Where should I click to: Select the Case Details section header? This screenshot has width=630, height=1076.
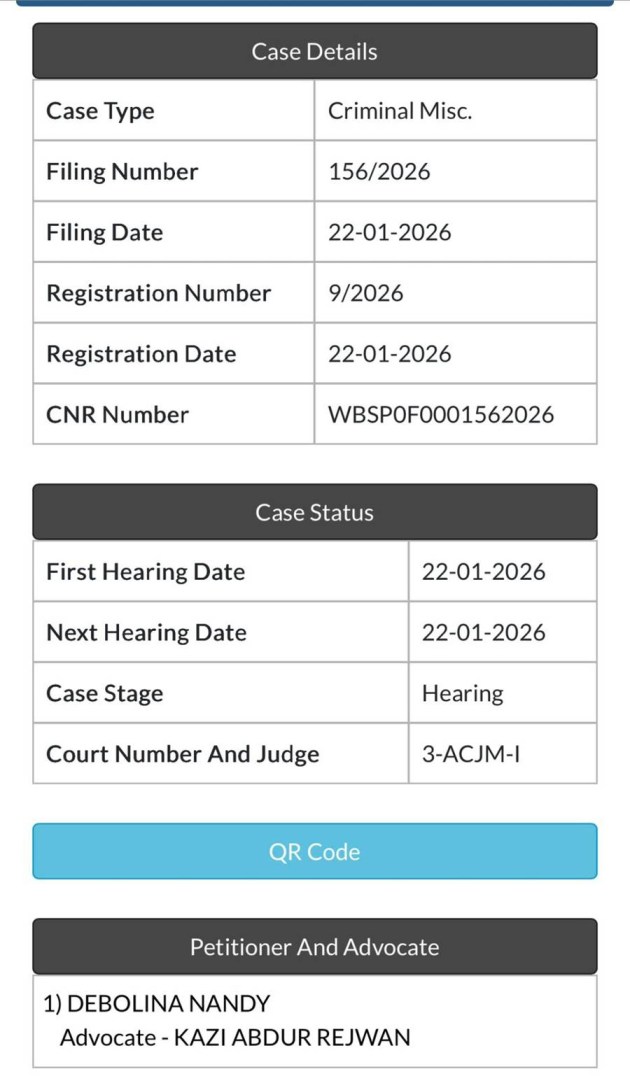(x=314, y=51)
